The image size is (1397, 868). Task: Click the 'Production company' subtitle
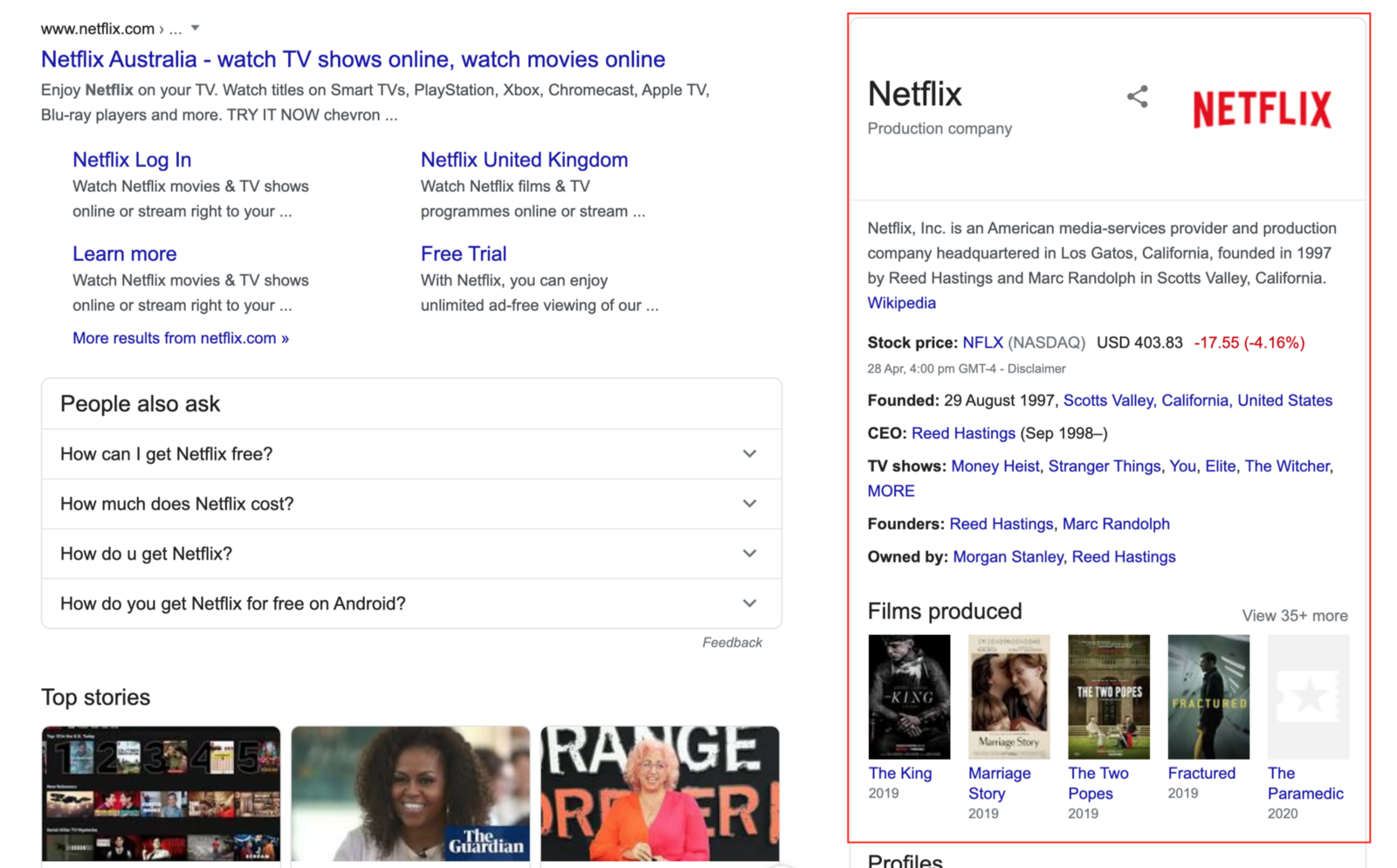click(939, 128)
